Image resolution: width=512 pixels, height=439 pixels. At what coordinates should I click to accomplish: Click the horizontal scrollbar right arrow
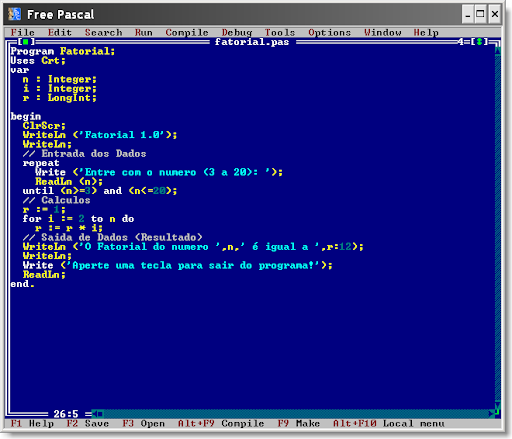point(492,414)
